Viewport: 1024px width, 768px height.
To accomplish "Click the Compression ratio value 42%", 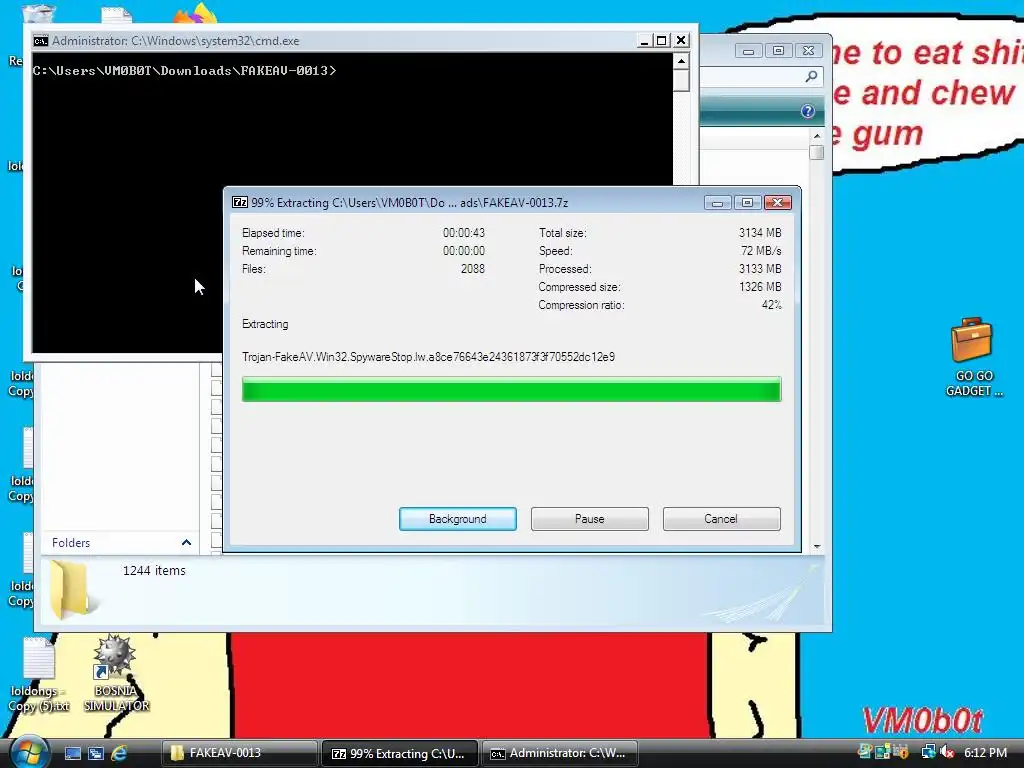I will 771,305.
